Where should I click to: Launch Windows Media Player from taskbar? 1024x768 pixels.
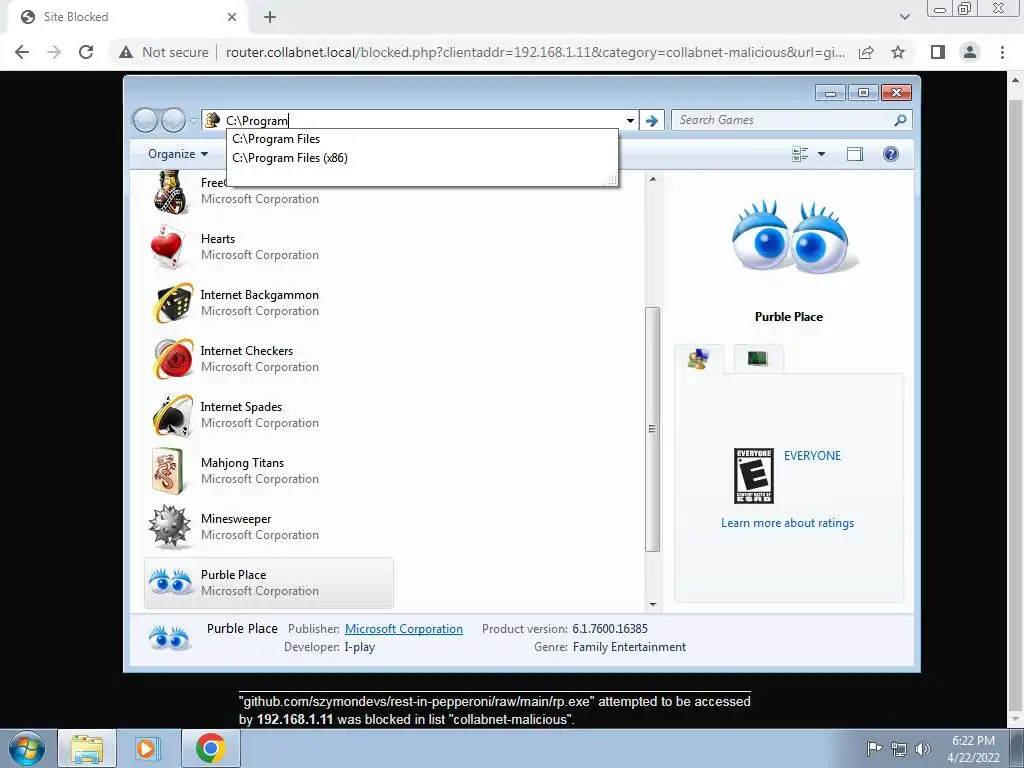pos(146,748)
